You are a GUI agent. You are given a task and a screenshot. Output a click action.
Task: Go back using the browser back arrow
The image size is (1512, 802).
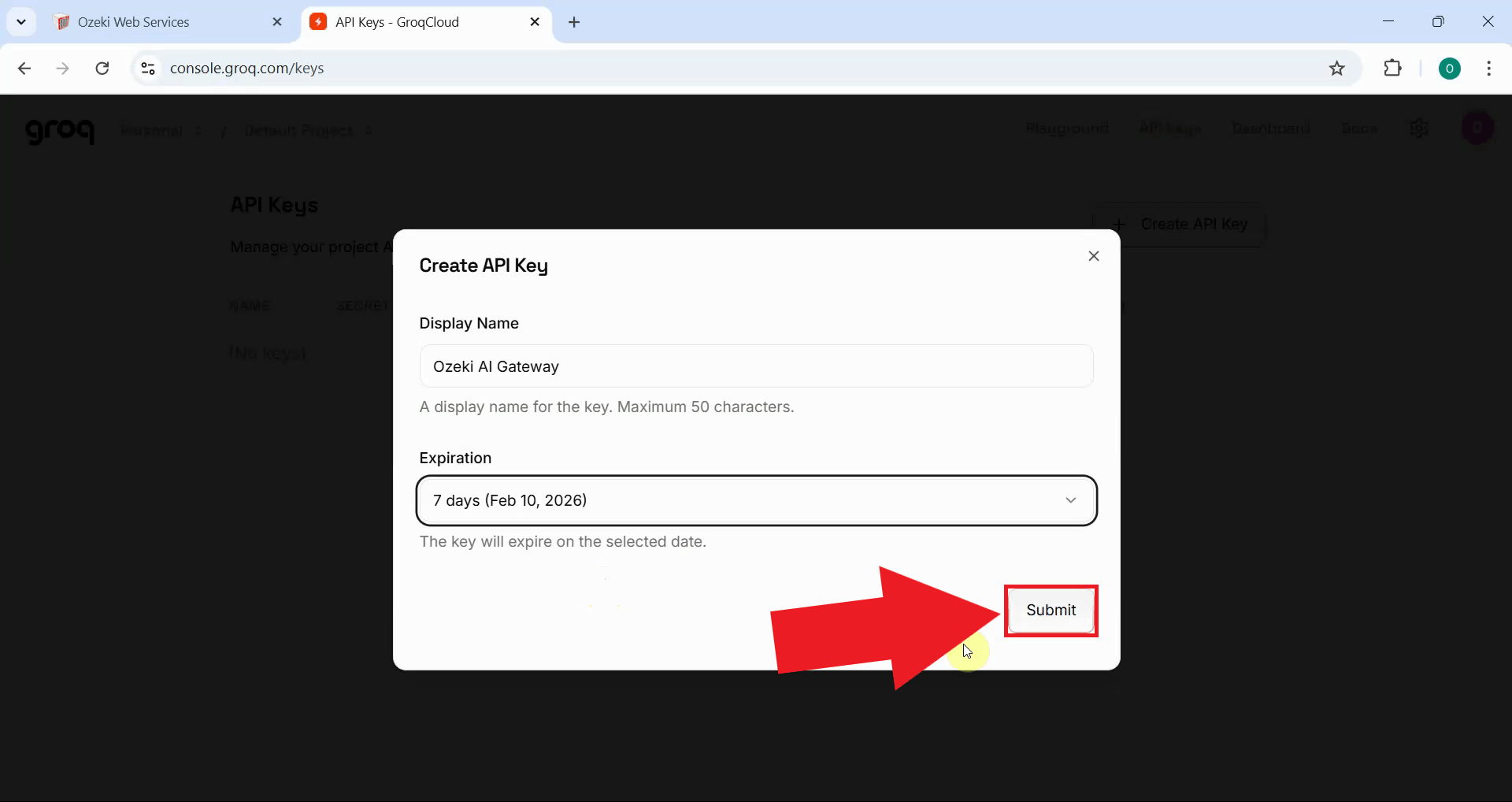pyautogui.click(x=25, y=69)
